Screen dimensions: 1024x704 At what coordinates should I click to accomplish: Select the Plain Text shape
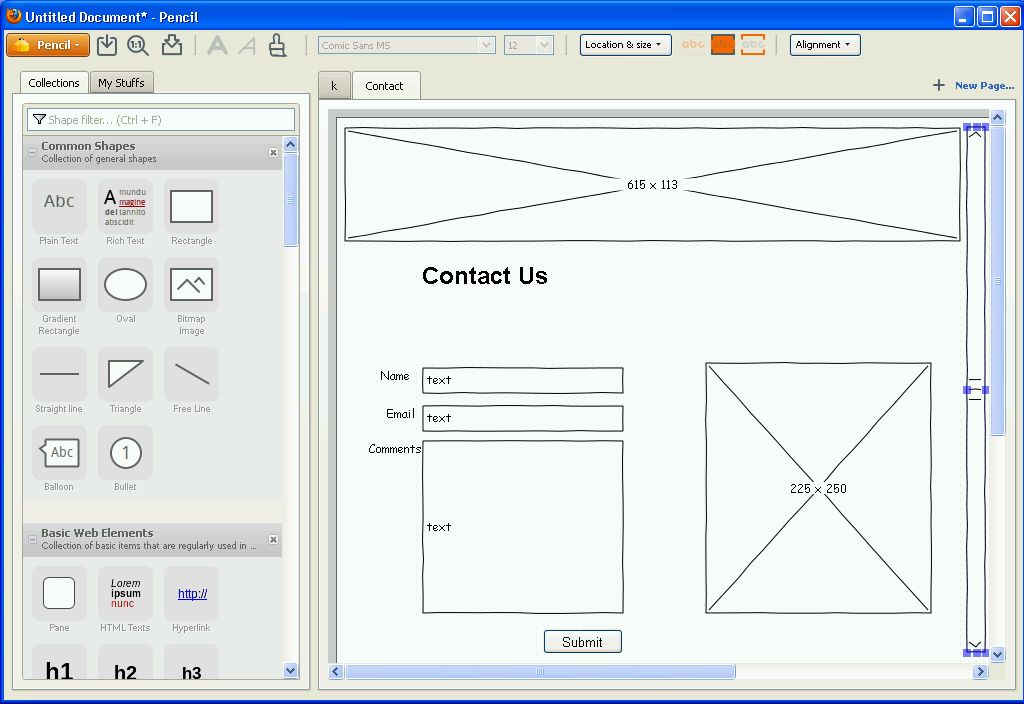point(59,213)
